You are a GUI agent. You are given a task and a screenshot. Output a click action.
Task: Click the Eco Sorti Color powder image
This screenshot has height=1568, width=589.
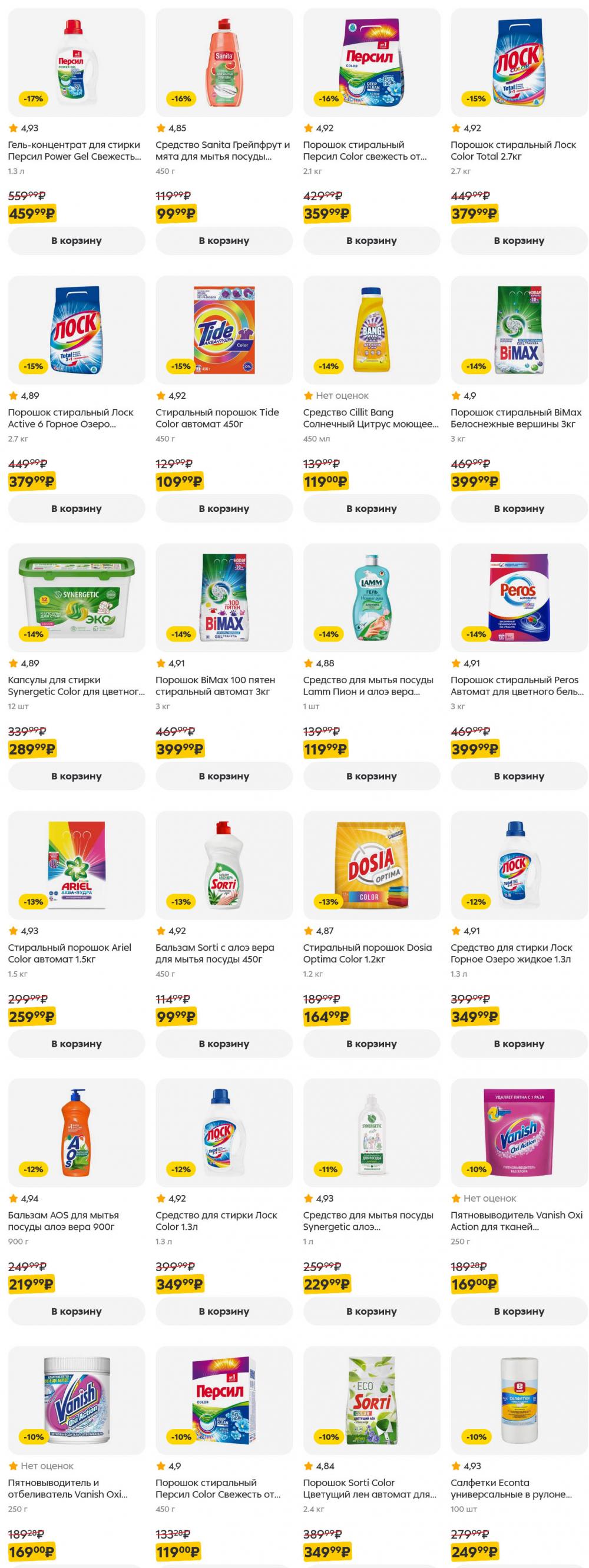tap(371, 1401)
